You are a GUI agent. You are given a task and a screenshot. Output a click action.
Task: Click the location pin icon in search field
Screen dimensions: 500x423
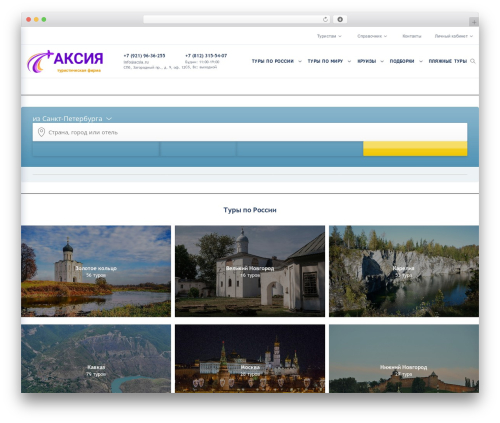41,132
